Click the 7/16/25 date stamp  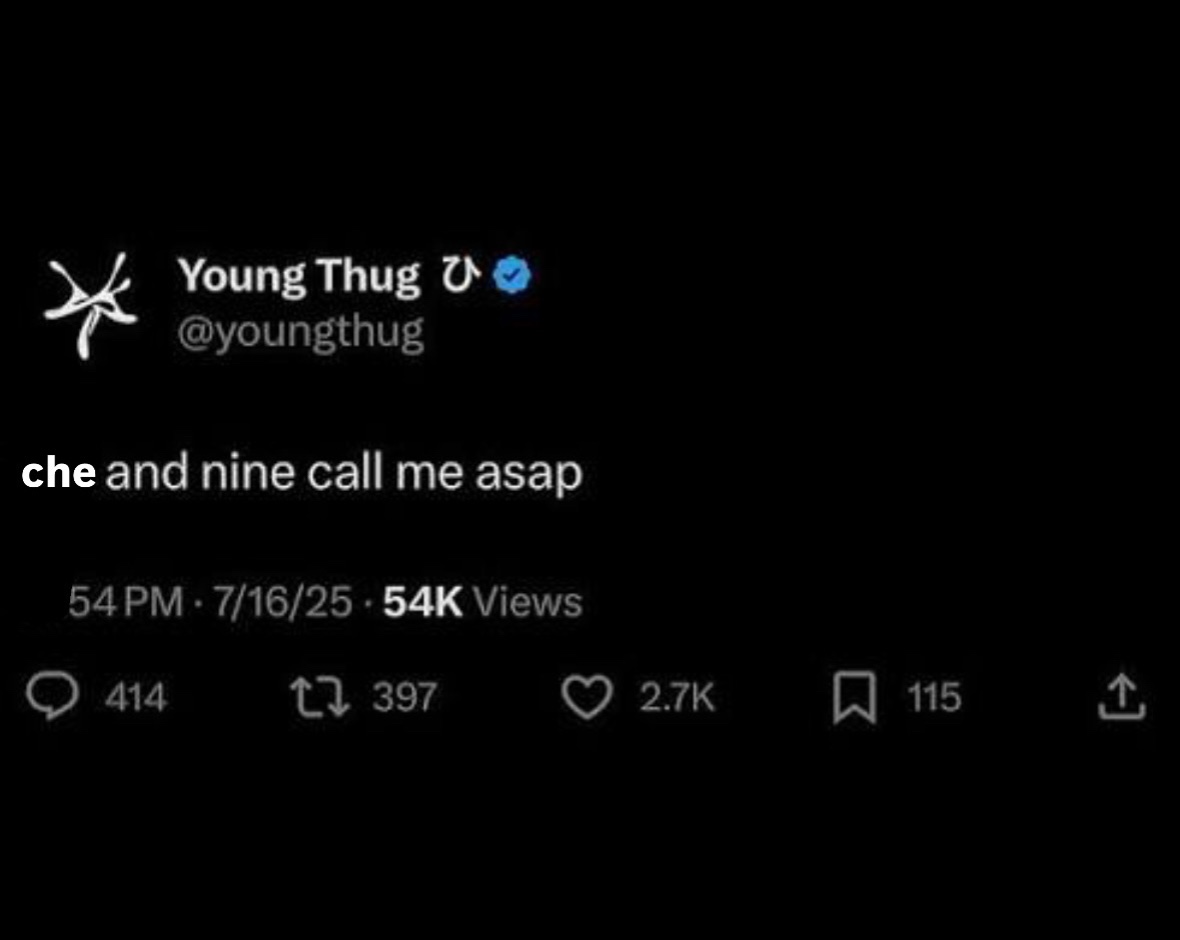[x=283, y=602]
